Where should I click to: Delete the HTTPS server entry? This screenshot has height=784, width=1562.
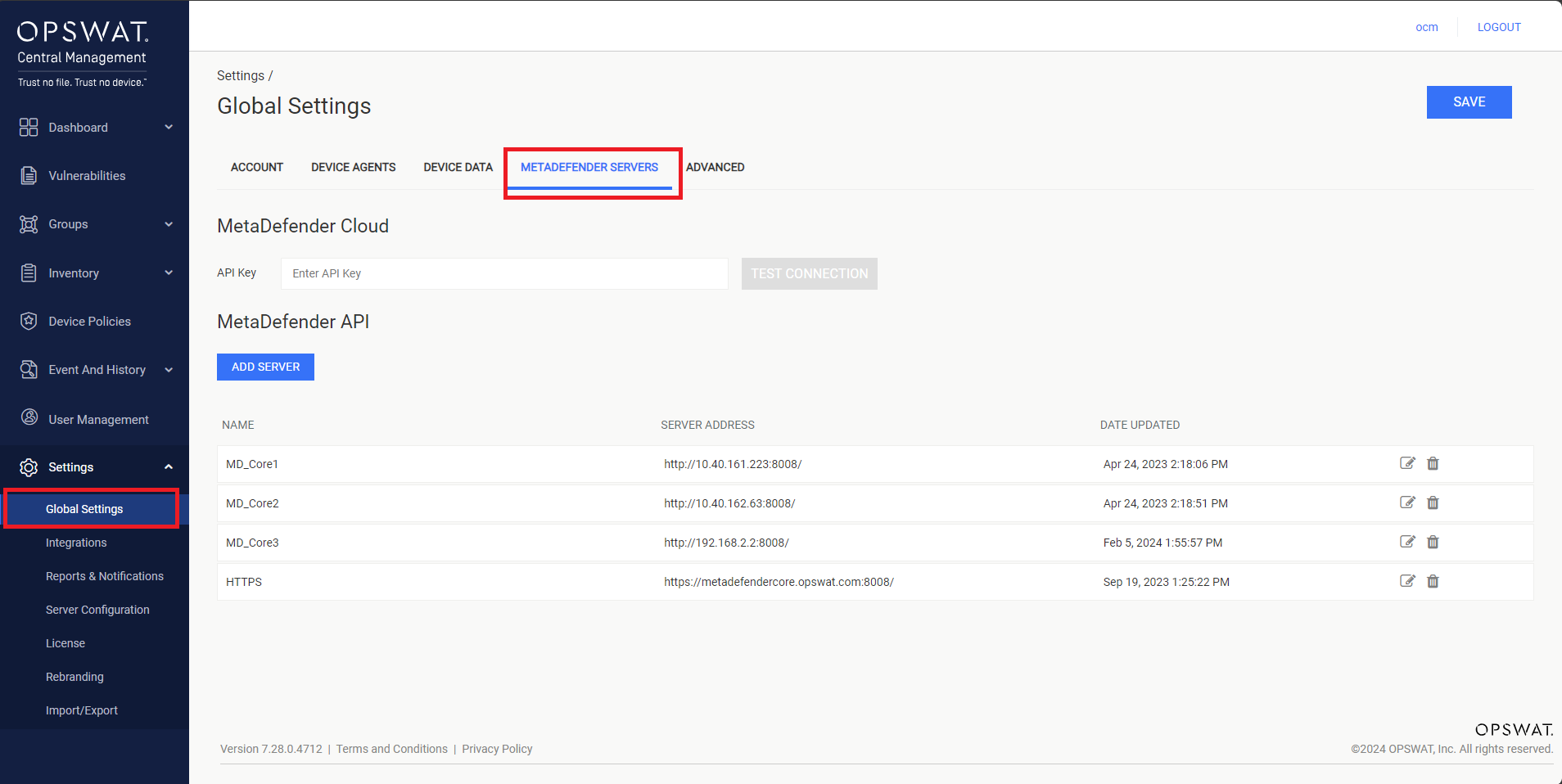tap(1433, 581)
